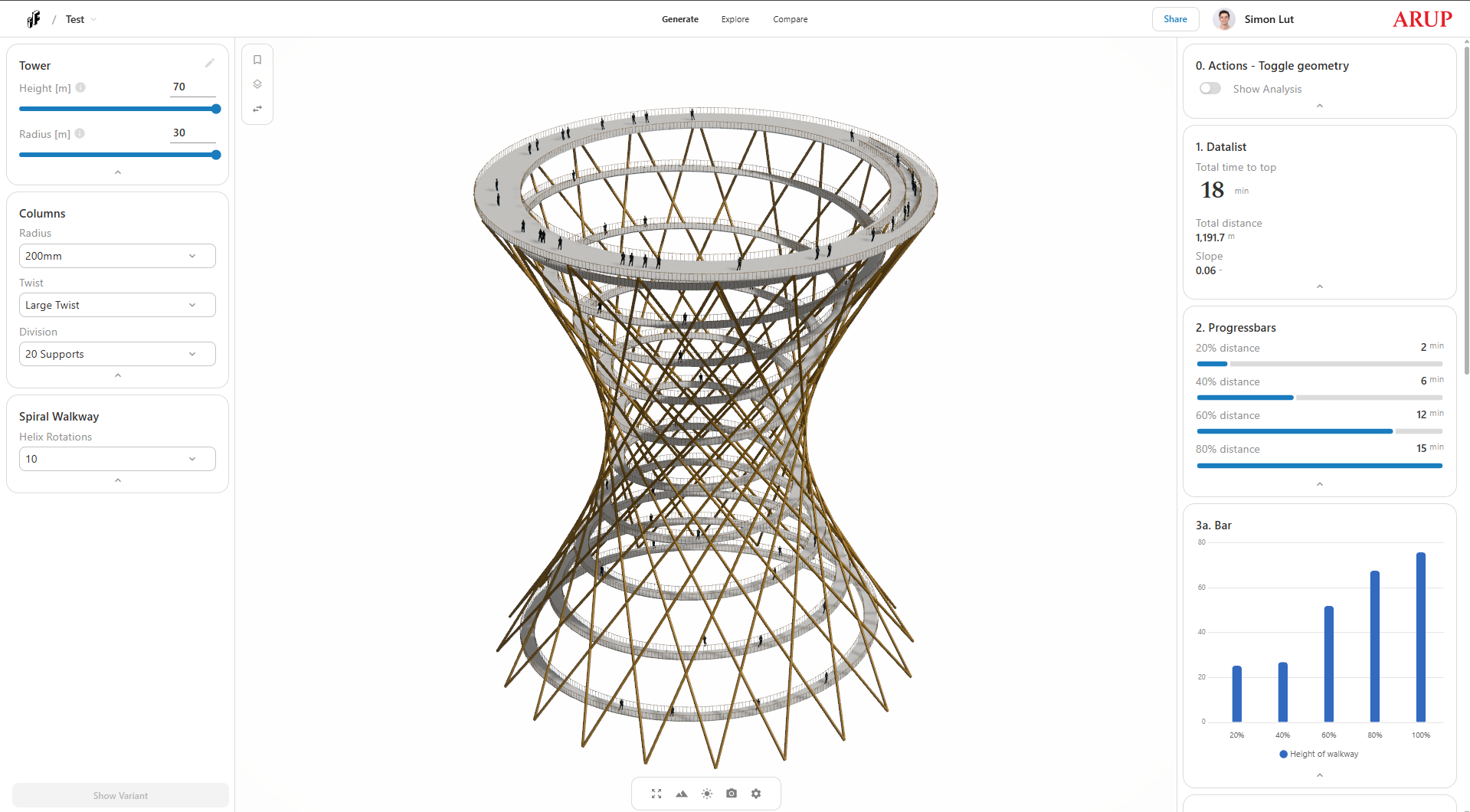Click the pencil edit icon in Tower panel
The width and height of the screenshot is (1470, 812).
click(x=210, y=64)
